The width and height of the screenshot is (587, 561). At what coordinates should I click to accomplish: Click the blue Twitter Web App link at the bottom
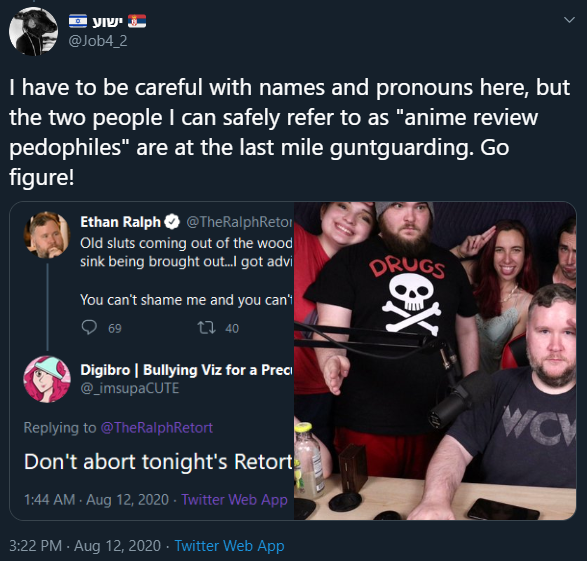(229, 546)
